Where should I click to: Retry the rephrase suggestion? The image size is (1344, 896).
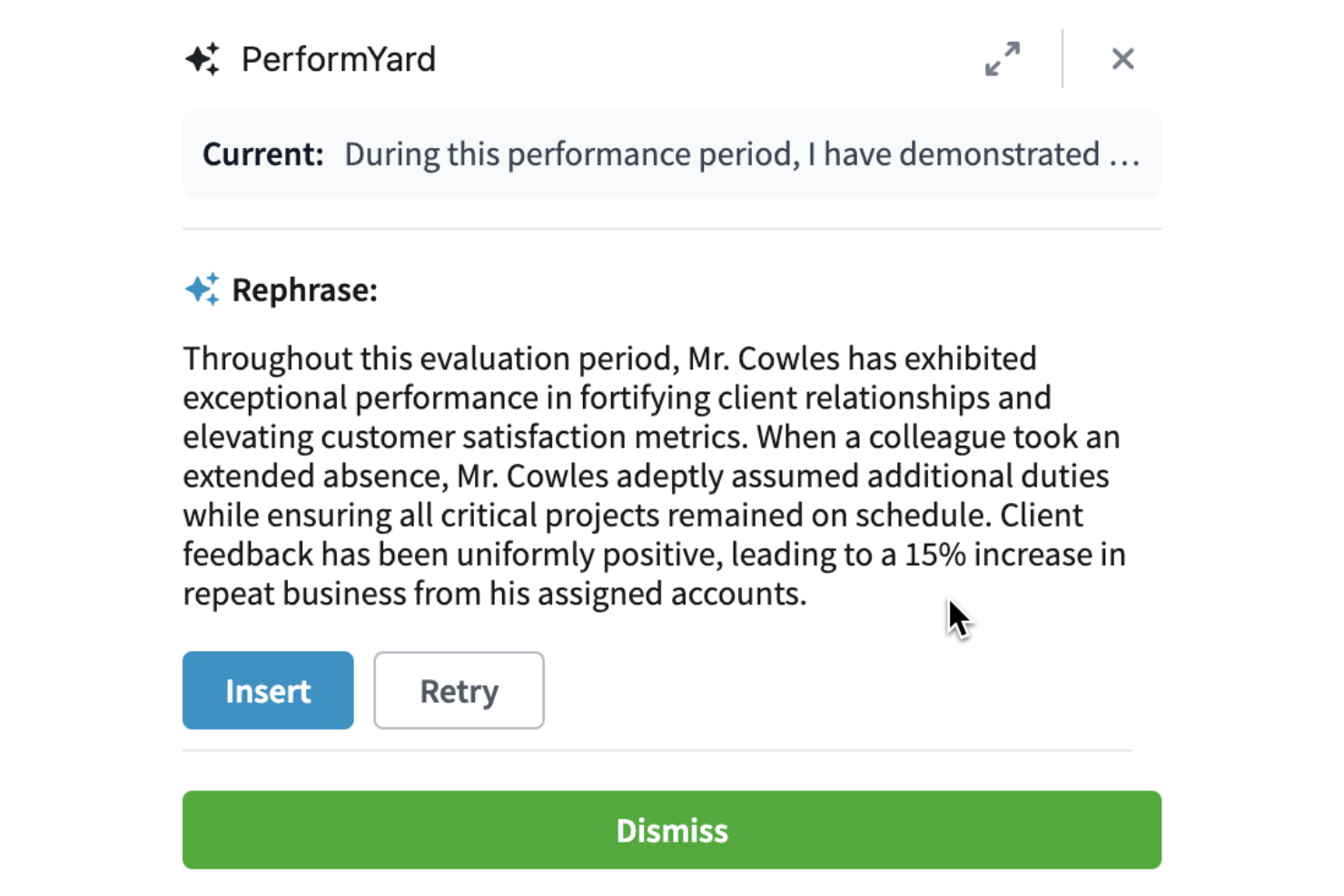(459, 690)
